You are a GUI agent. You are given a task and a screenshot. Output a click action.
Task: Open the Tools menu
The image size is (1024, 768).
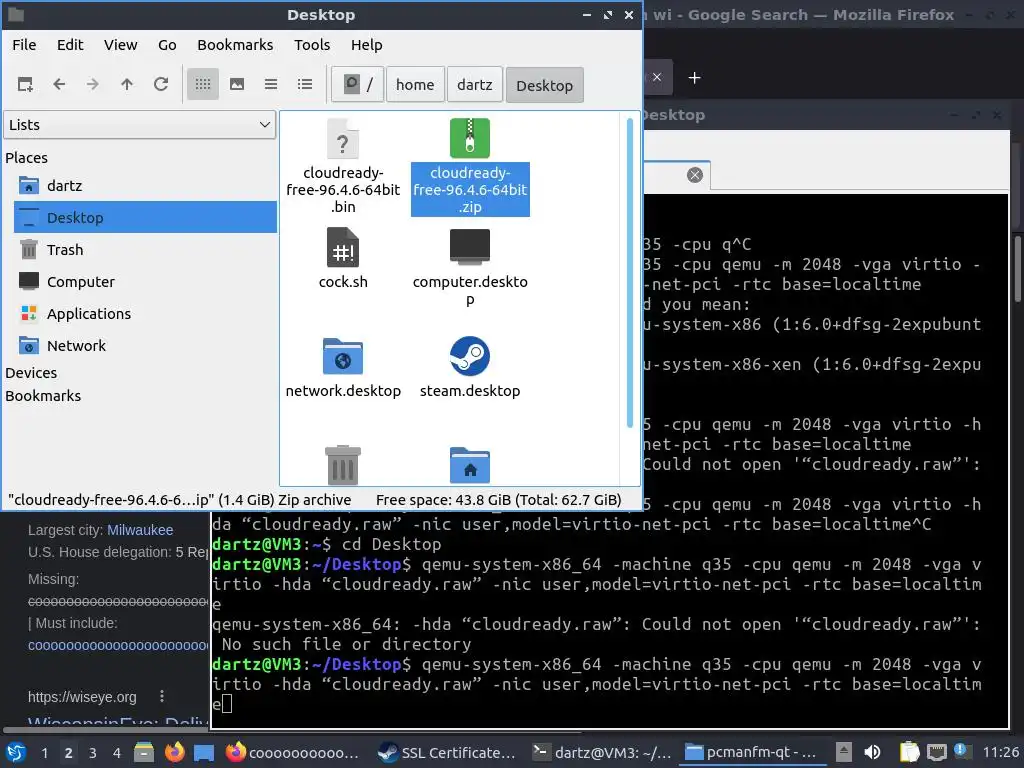pos(312,45)
